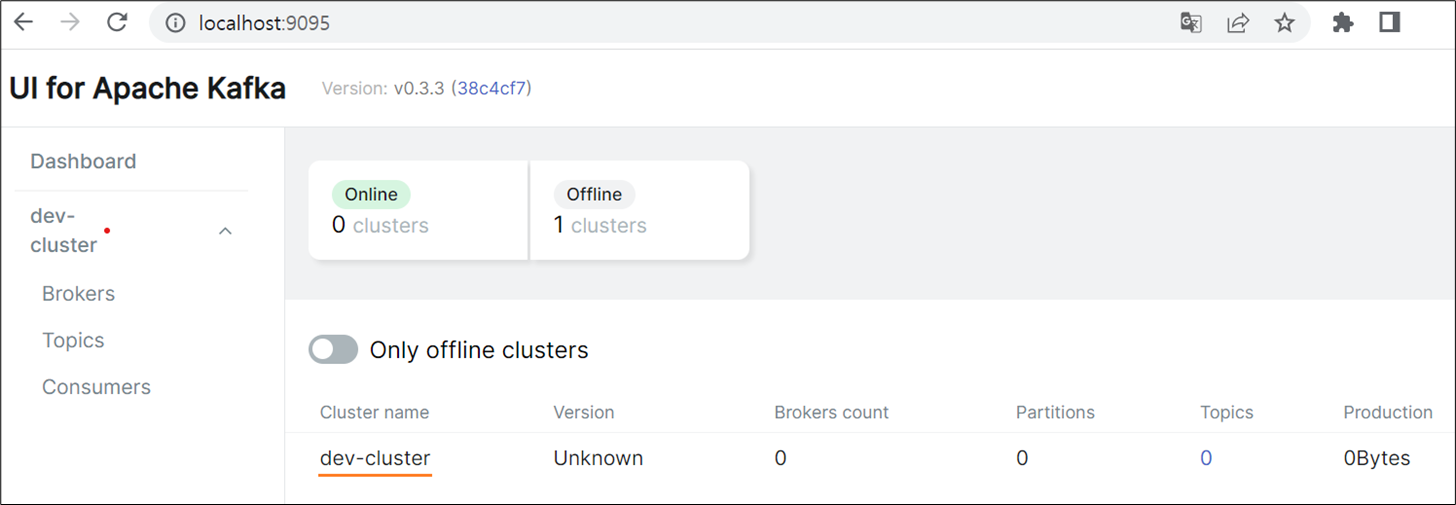The width and height of the screenshot is (1456, 505).
Task: Collapse dev-cluster menu chevron
Action: pos(225,231)
